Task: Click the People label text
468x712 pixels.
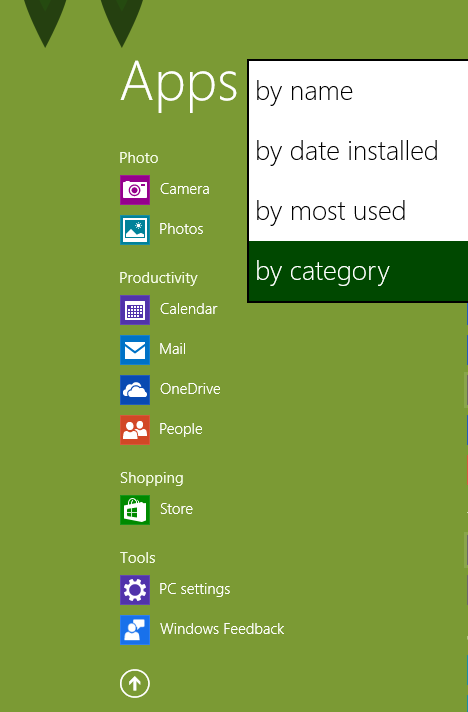Action: 181,429
